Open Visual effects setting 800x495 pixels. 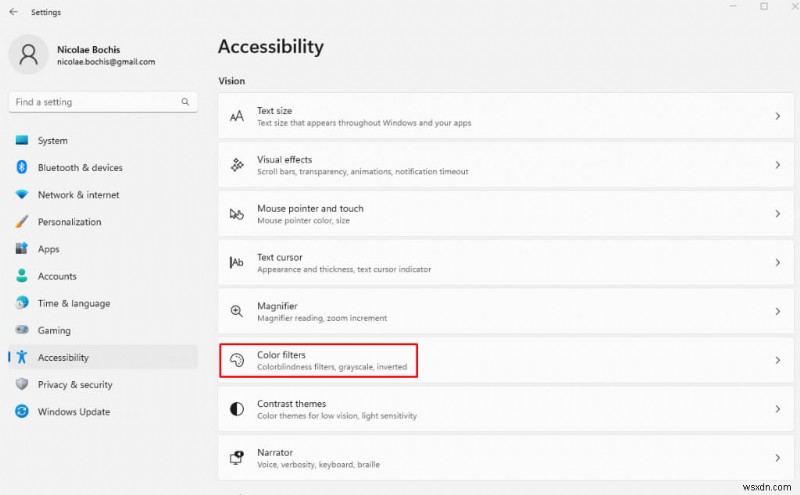point(506,165)
